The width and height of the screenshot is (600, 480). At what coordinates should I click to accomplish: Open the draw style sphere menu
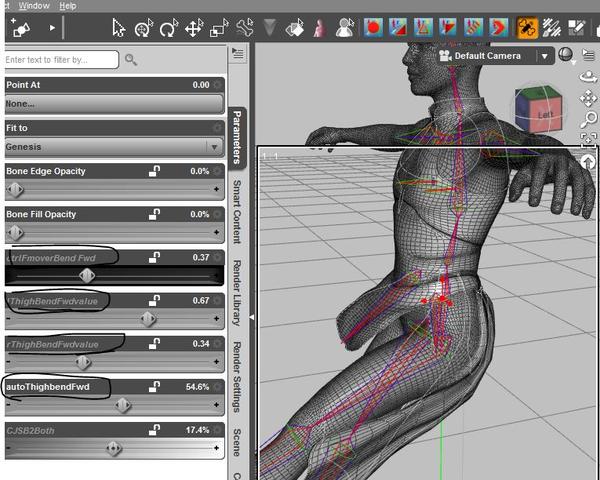tap(566, 55)
